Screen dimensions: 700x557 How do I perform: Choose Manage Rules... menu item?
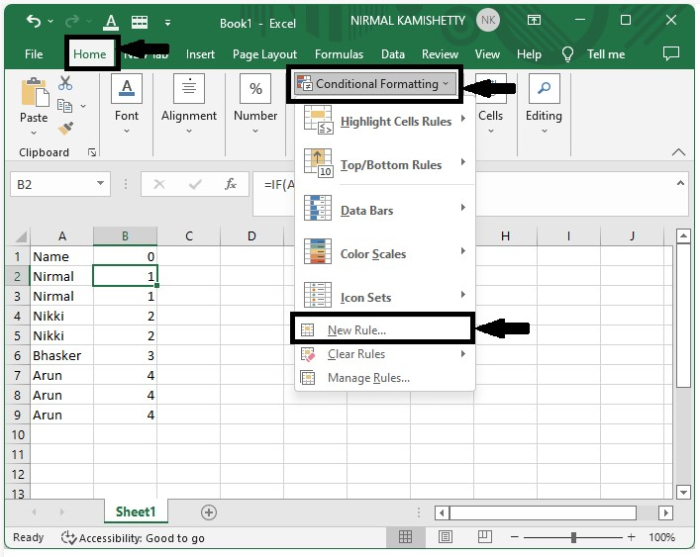(384, 378)
